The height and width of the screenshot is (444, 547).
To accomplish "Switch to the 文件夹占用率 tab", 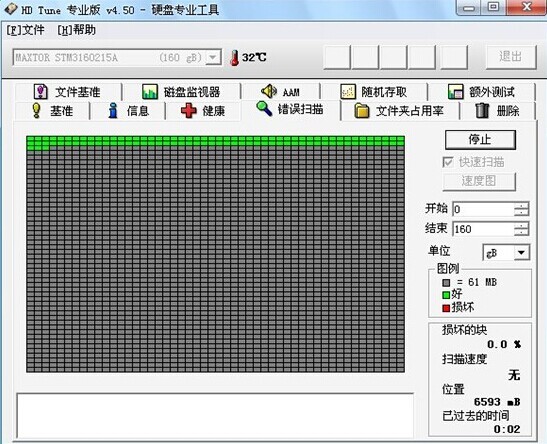I will (400, 111).
